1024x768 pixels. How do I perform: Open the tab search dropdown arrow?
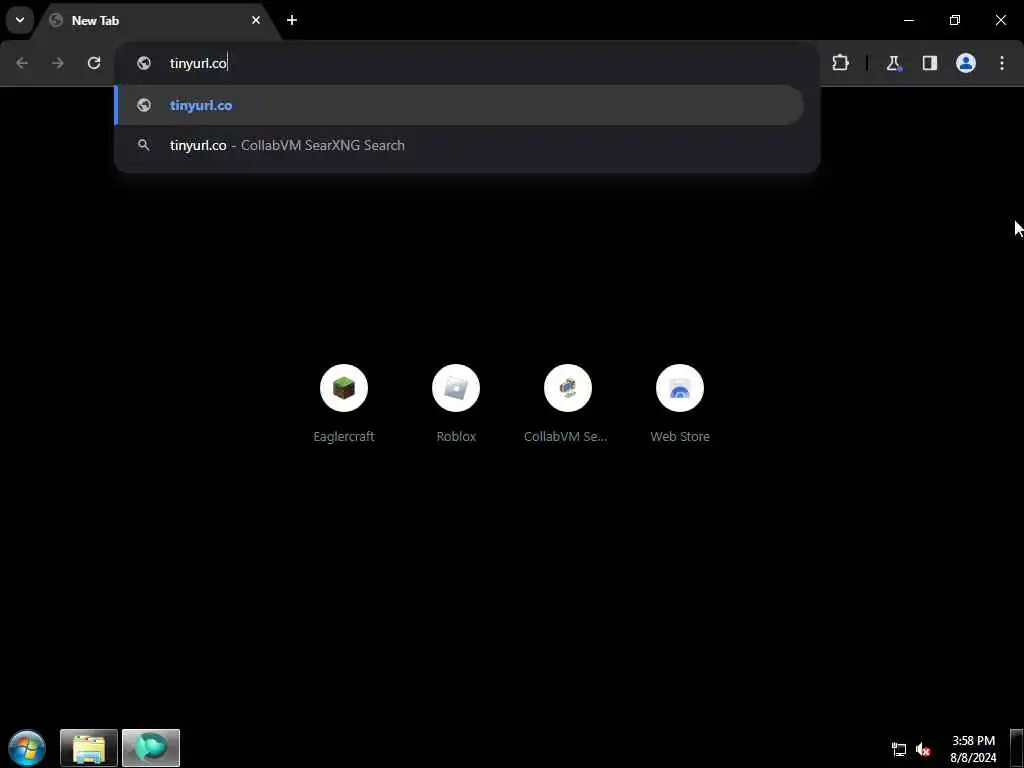click(20, 20)
